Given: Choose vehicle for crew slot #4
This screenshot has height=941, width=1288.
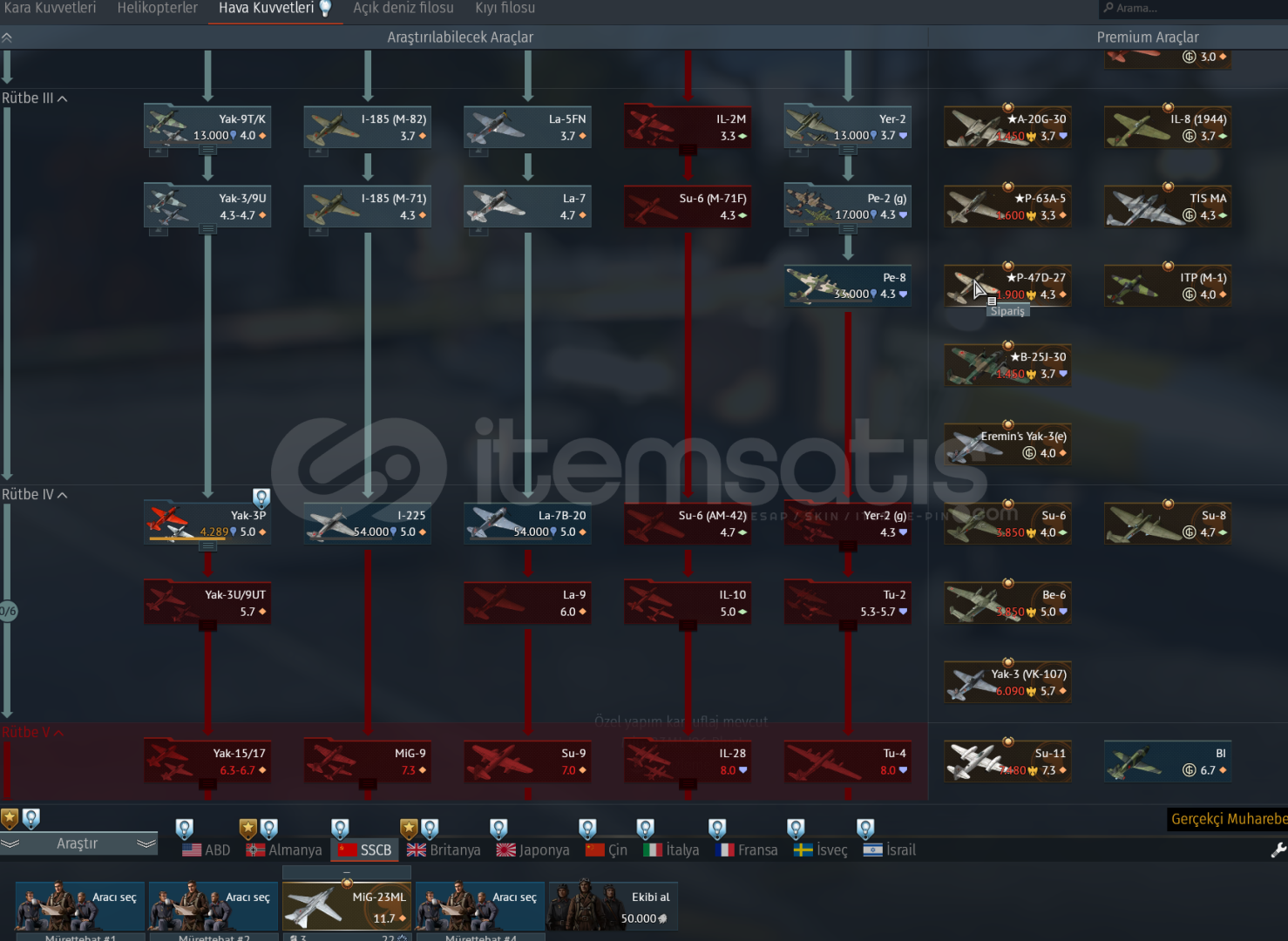Looking at the screenshot, I should (x=480, y=906).
